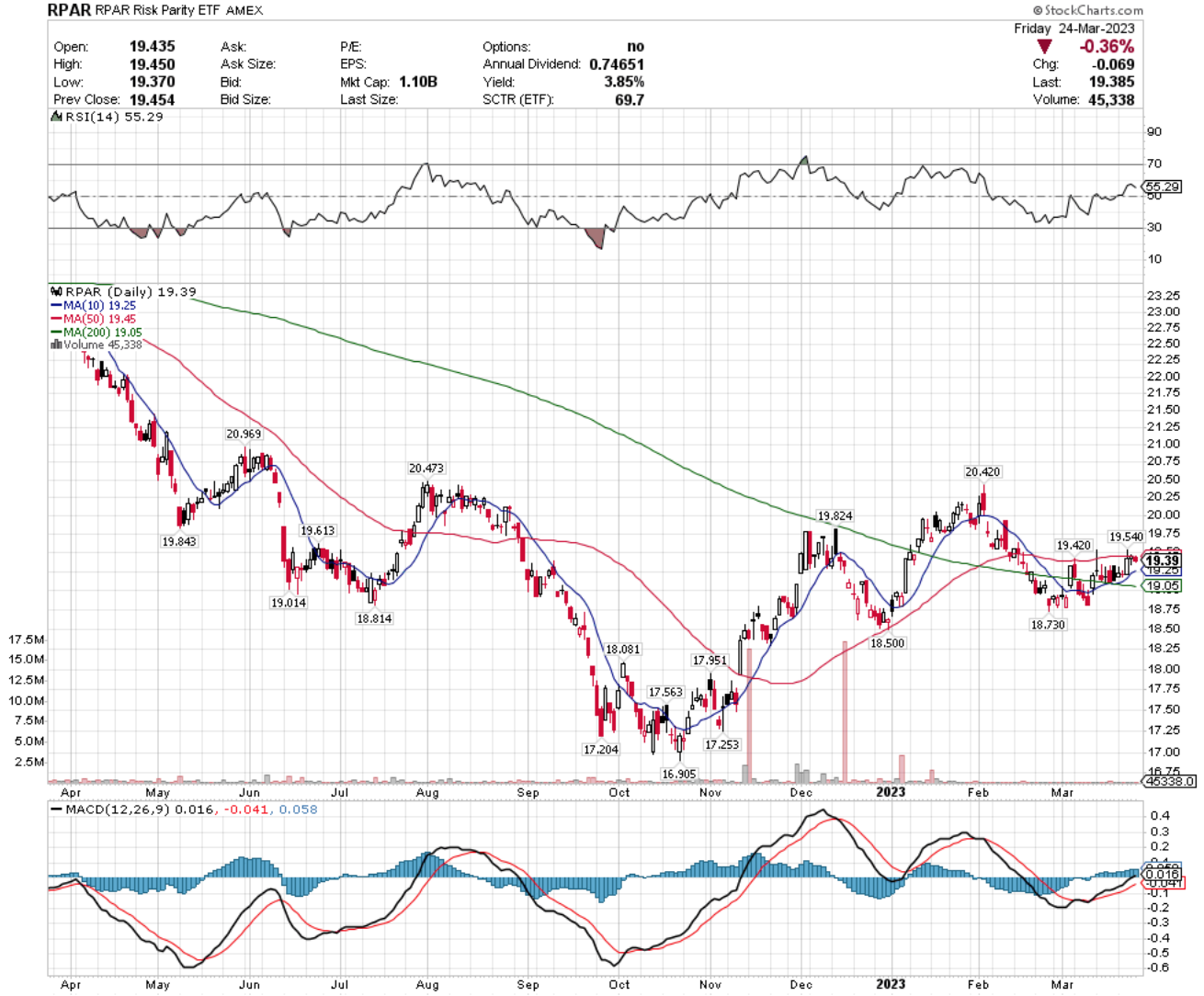Click the -0.6 label on MACD axis
The image size is (1204, 996).
pos(1157,968)
